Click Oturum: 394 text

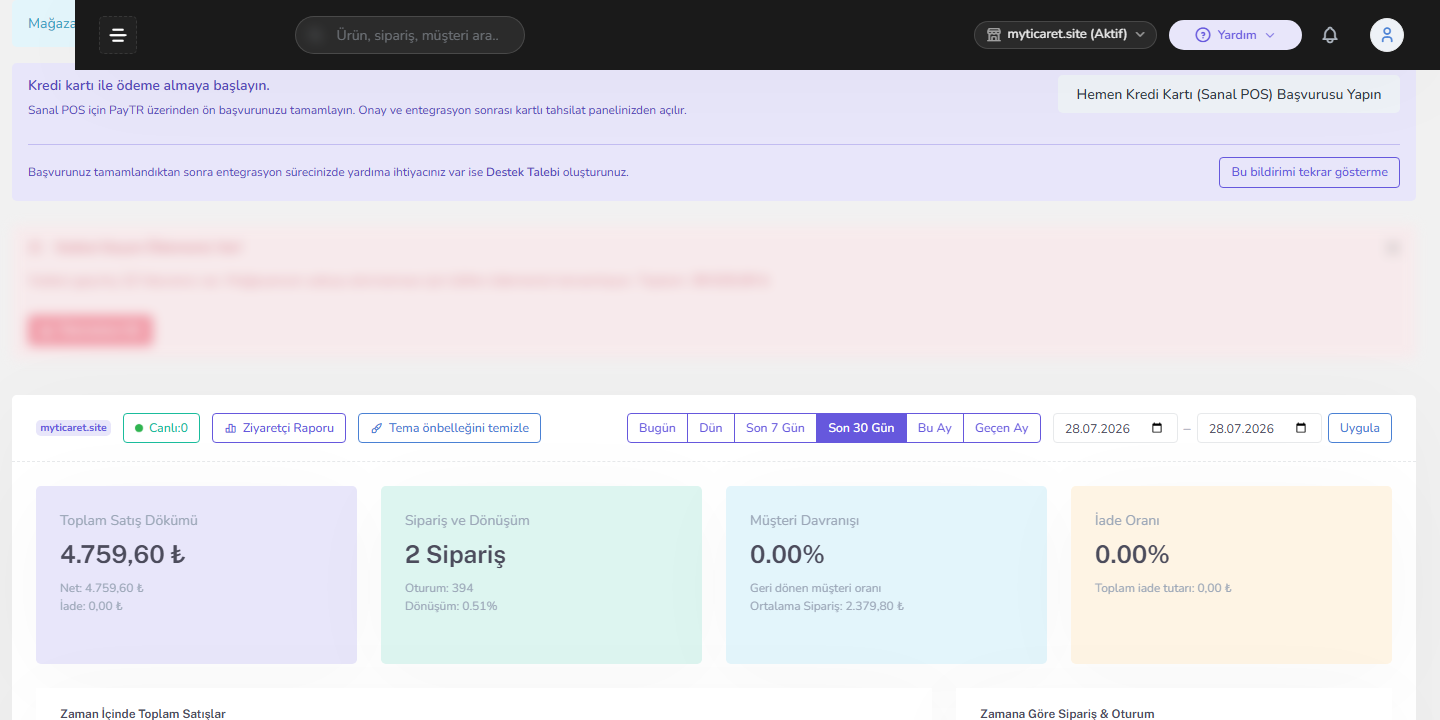click(439, 588)
